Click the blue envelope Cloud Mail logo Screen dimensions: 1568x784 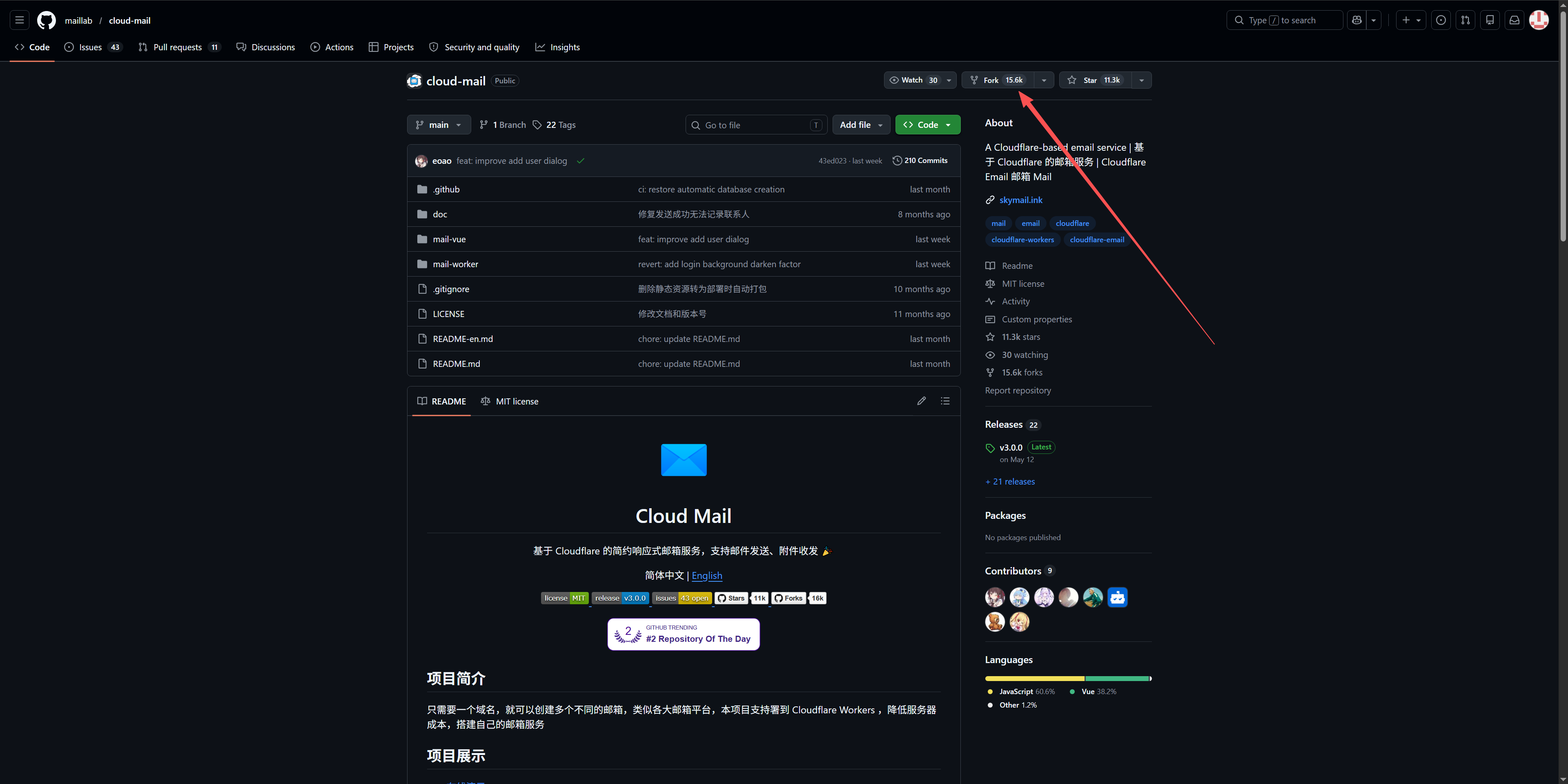coord(684,460)
